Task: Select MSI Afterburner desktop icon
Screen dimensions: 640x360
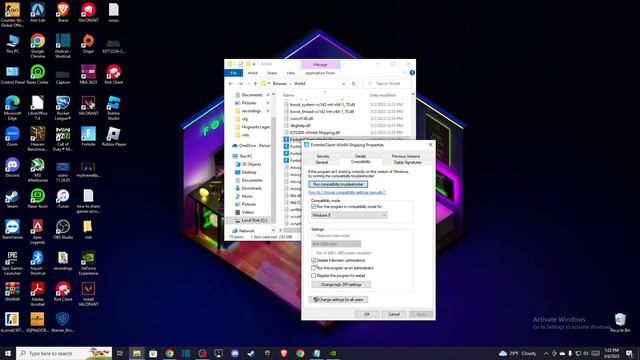Action: pyautogui.click(x=38, y=170)
